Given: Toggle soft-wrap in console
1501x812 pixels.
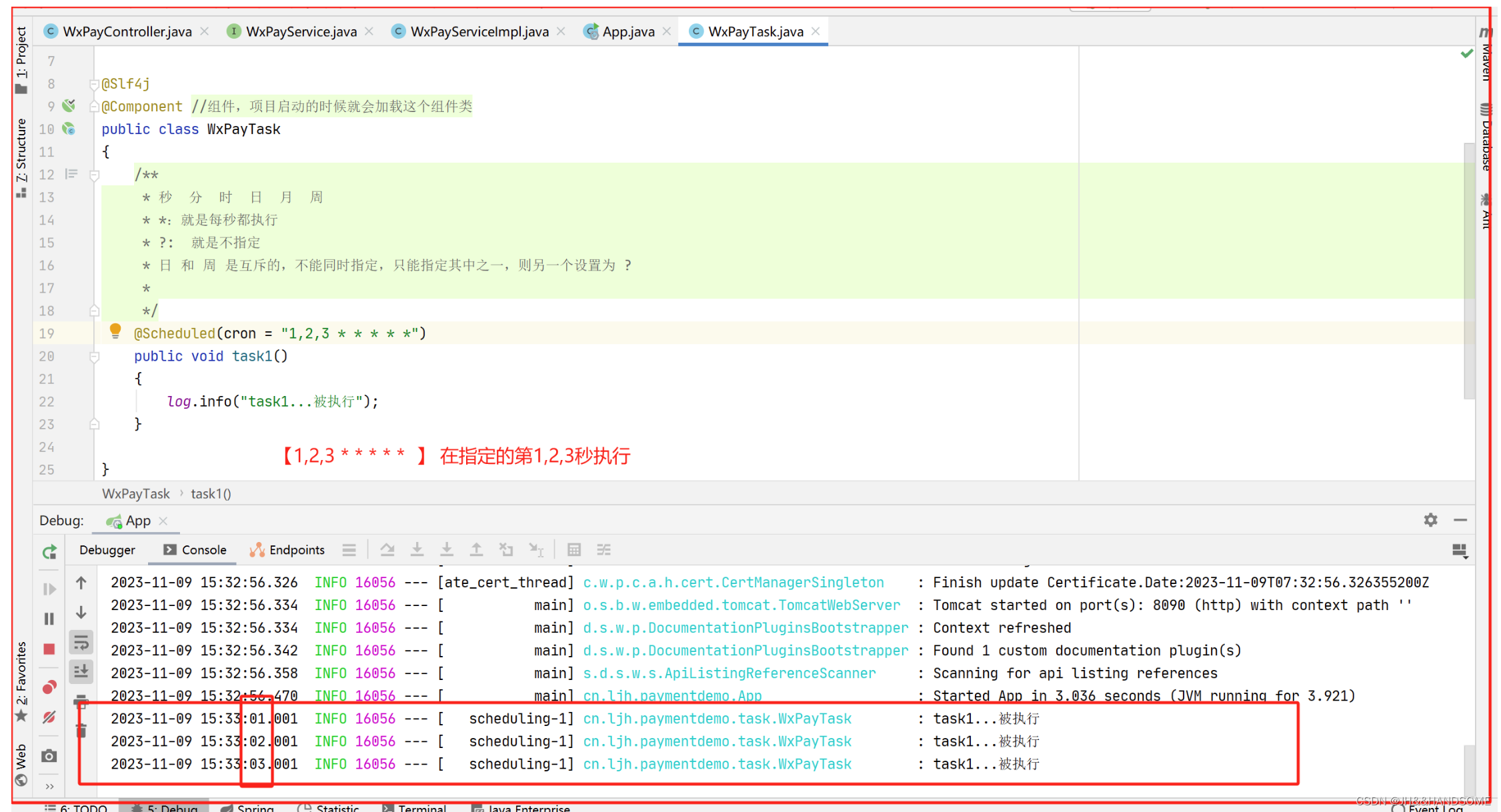Looking at the screenshot, I should click(81, 643).
